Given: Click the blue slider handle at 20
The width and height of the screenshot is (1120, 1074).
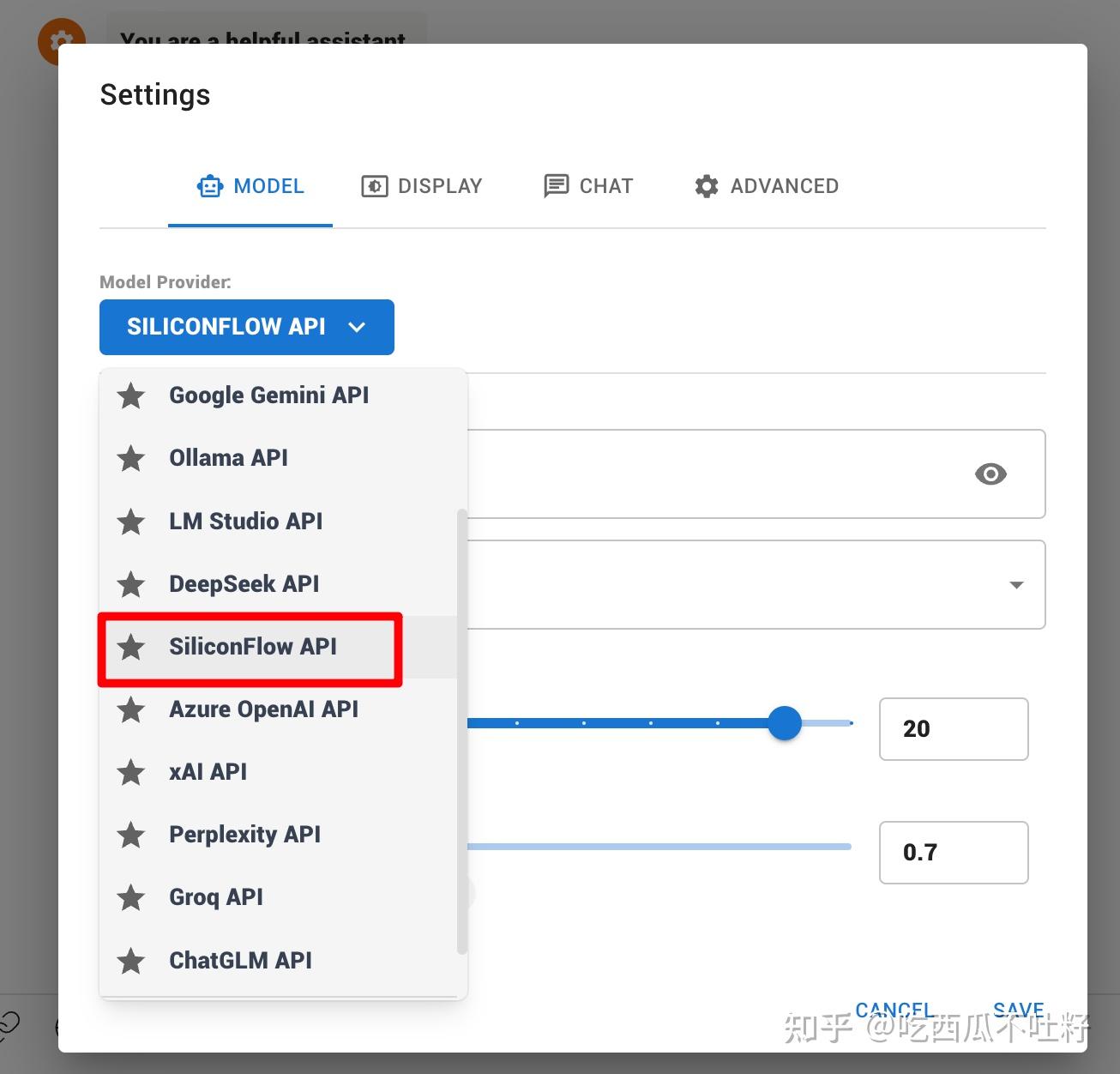Looking at the screenshot, I should pos(784,723).
